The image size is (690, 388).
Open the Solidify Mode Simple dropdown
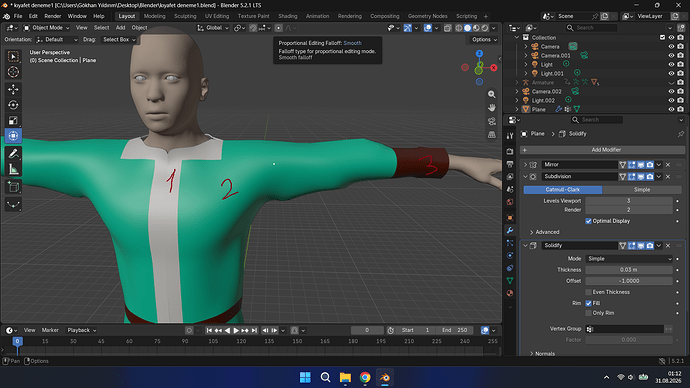point(629,259)
